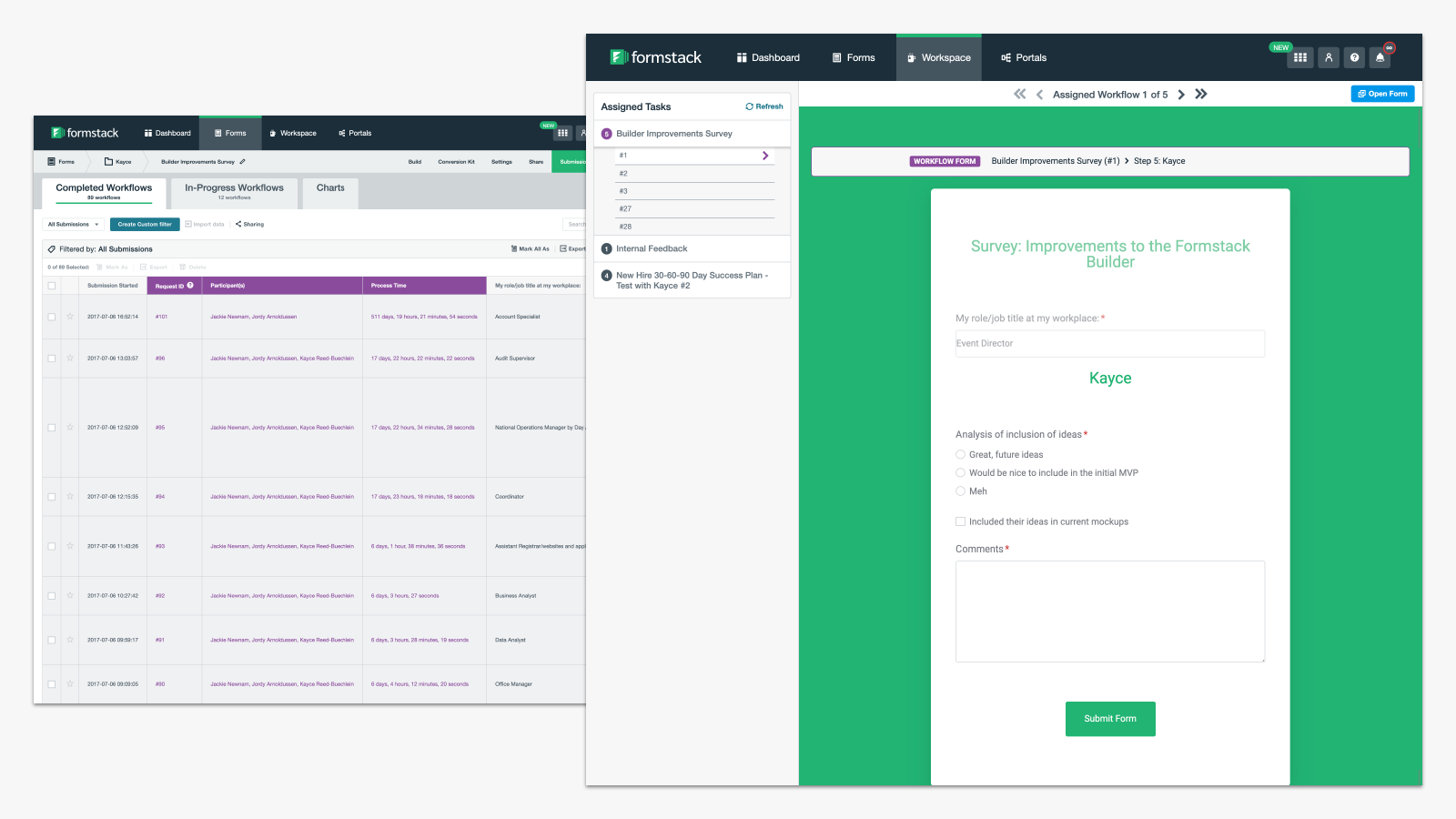Open Portals in Workspace window nav
This screenshot has height=819, width=1456.
click(x=1024, y=57)
